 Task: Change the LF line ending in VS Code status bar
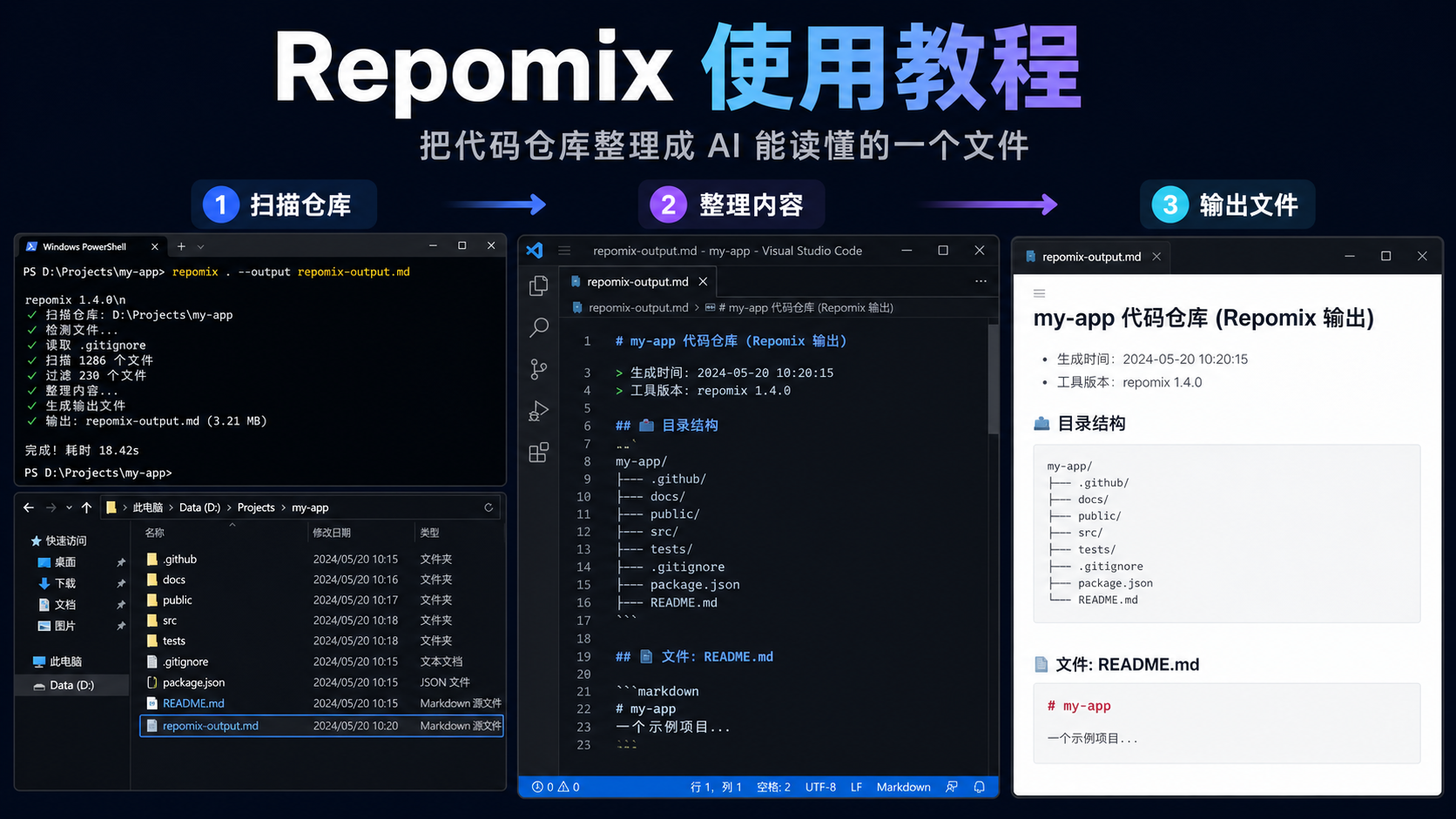[856, 787]
